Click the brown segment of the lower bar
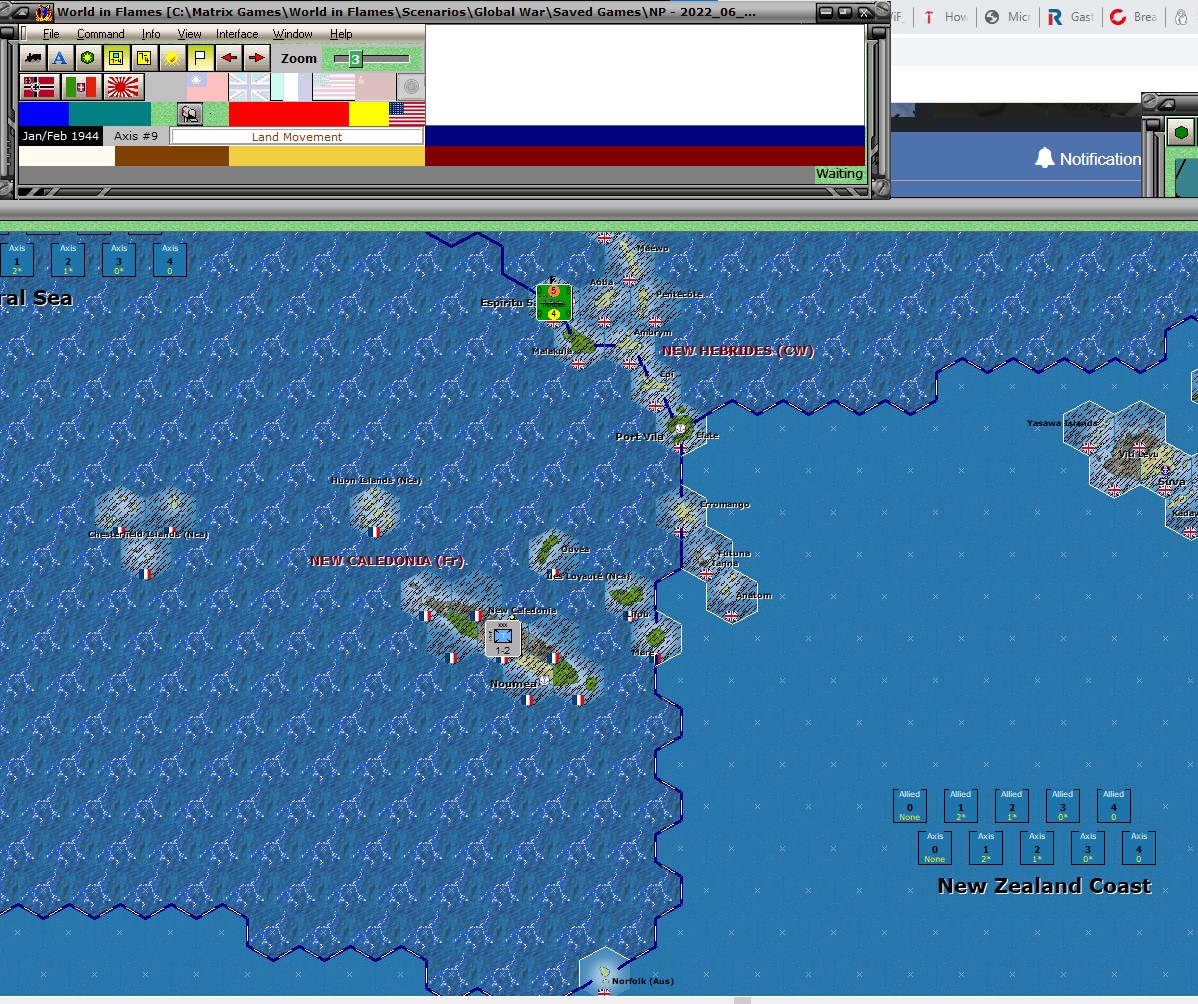The image size is (1198, 1004). pyautogui.click(x=172, y=156)
